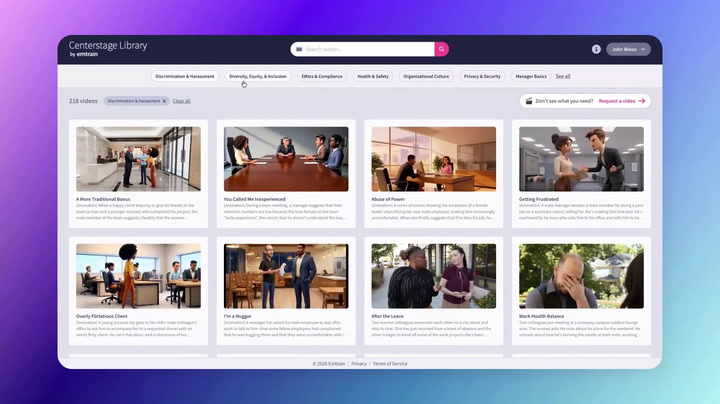Click the arrow next to Request a video

pyautogui.click(x=641, y=101)
